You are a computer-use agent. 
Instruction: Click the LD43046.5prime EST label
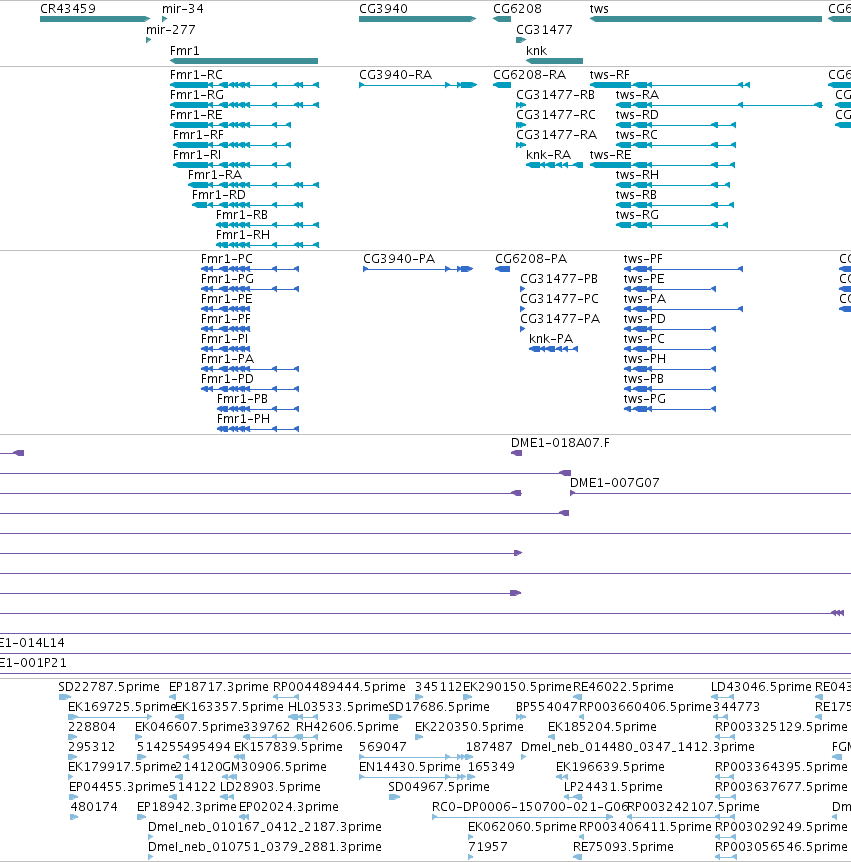click(761, 687)
